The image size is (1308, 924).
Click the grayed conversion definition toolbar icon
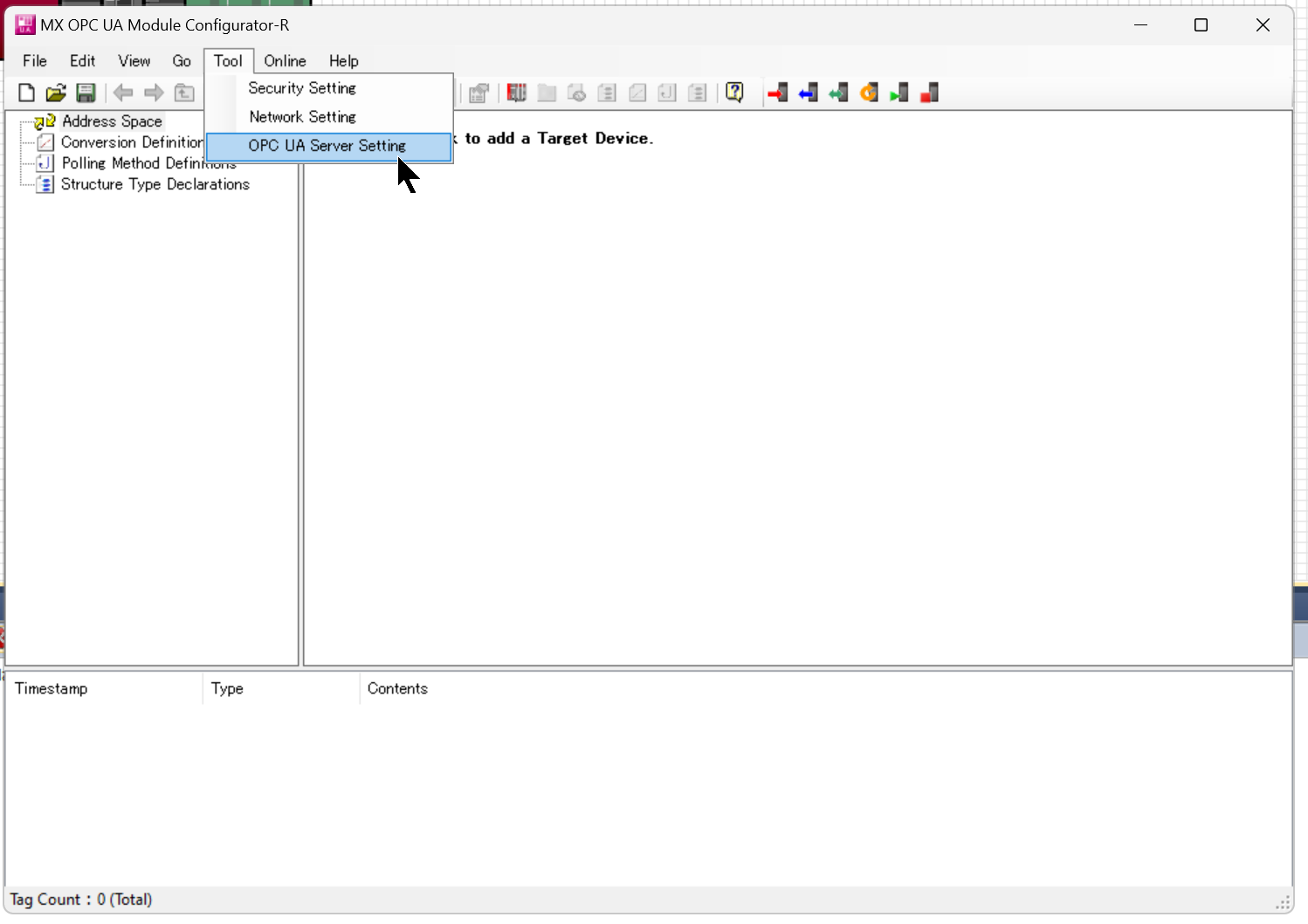point(637,93)
